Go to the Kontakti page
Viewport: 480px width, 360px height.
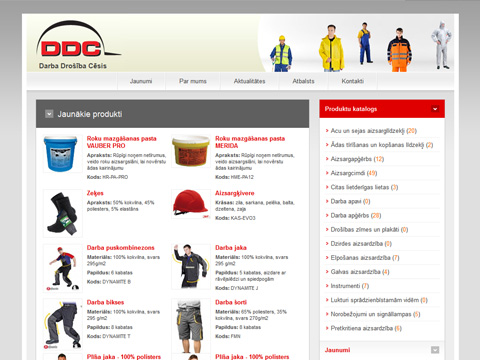(353, 81)
